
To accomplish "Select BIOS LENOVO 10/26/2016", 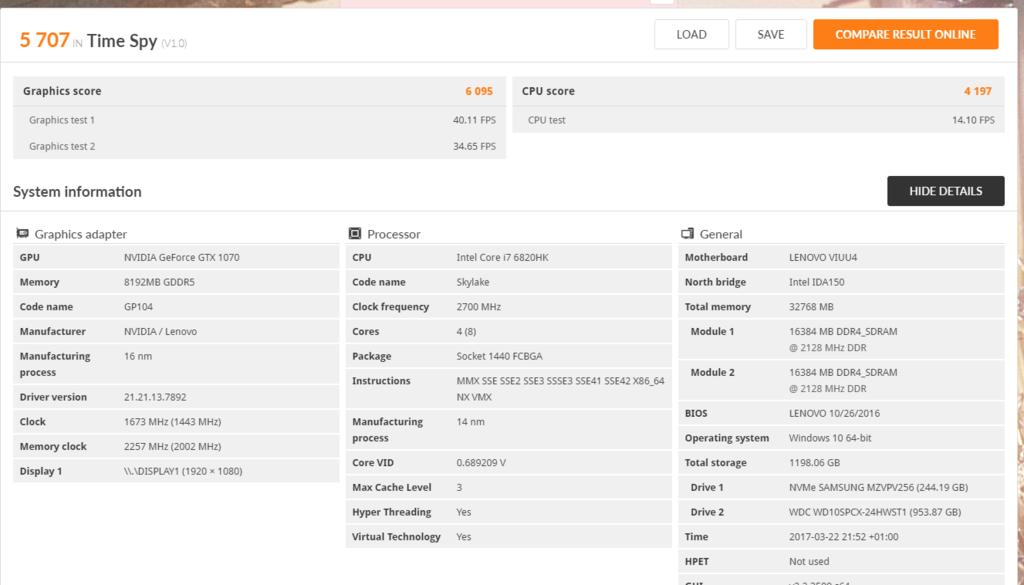I will [834, 413].
